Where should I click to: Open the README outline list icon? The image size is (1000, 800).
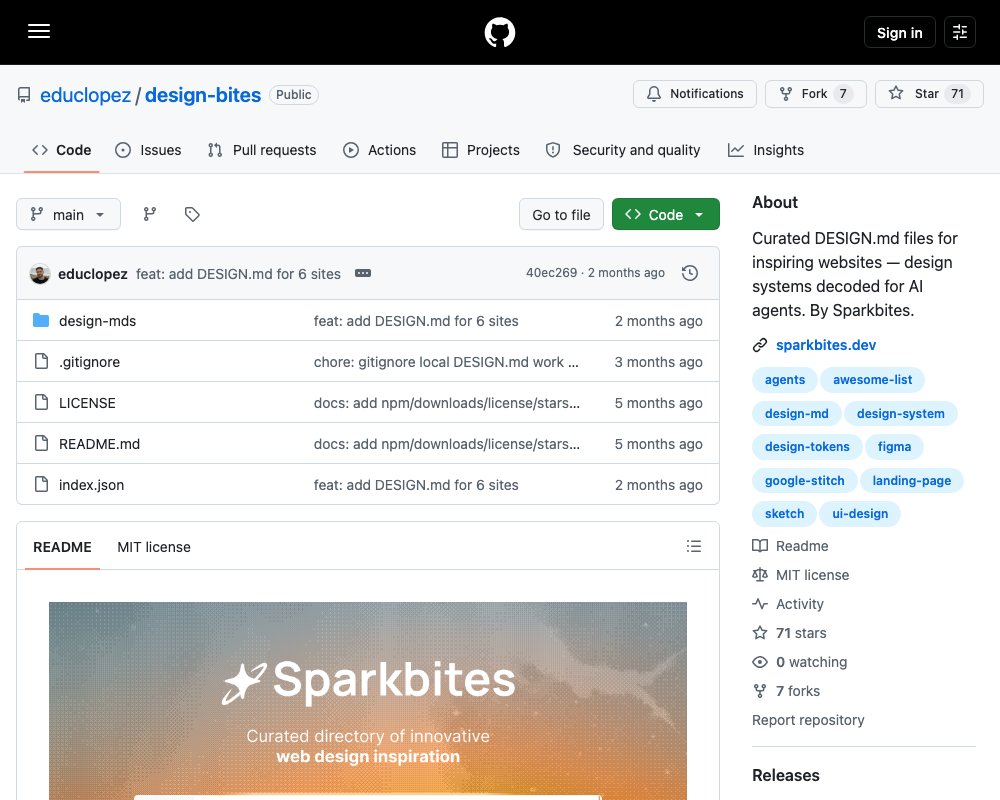[x=694, y=546]
